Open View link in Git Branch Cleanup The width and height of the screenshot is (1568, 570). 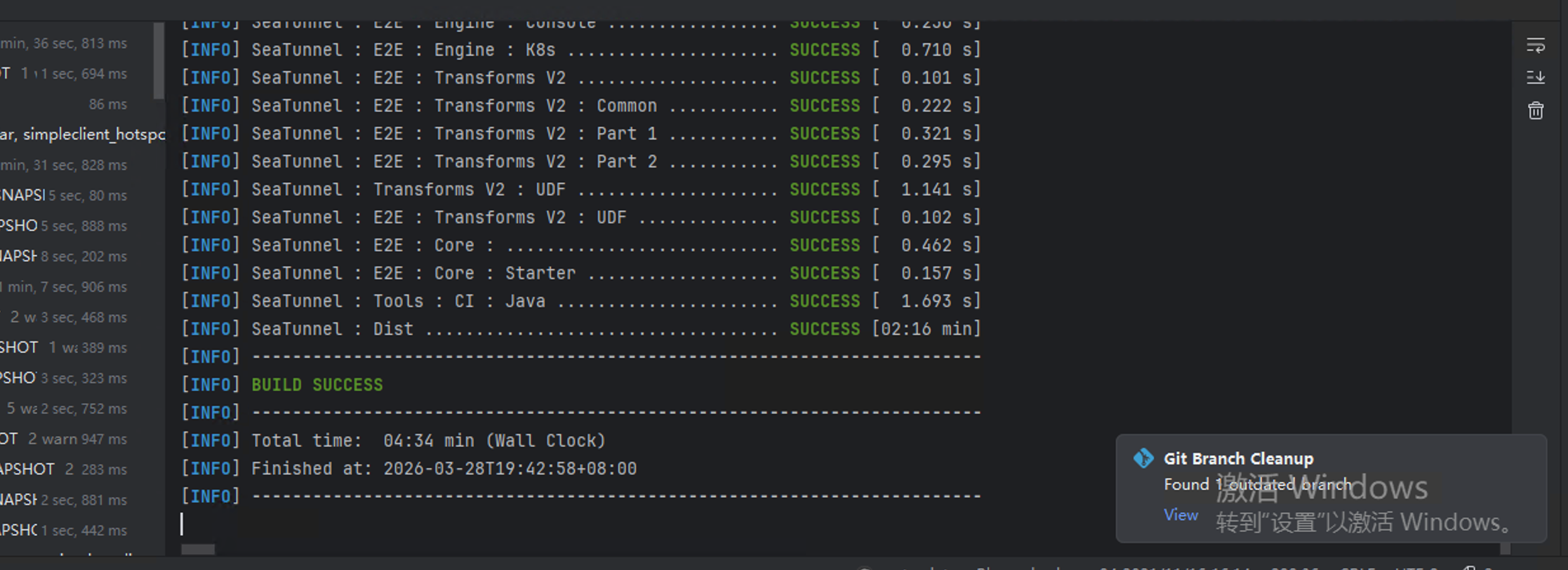(x=1181, y=515)
